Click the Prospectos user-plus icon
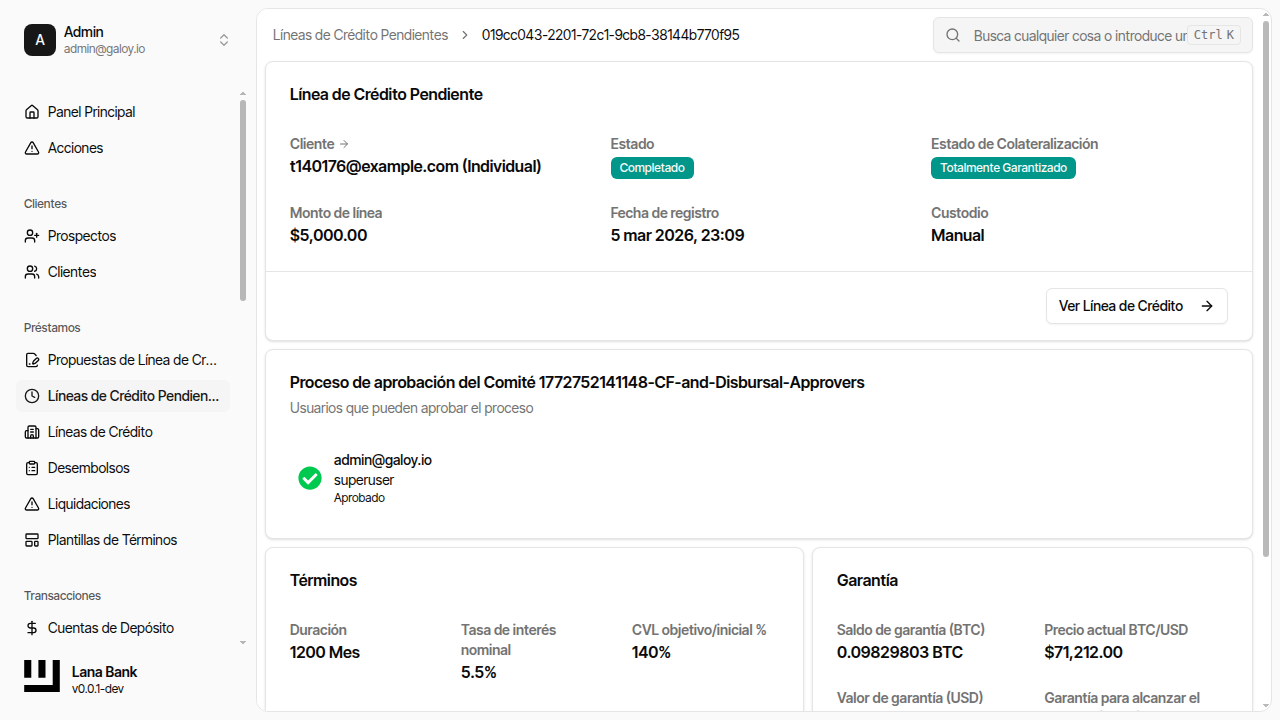This screenshot has height=720, width=1280. click(x=32, y=236)
